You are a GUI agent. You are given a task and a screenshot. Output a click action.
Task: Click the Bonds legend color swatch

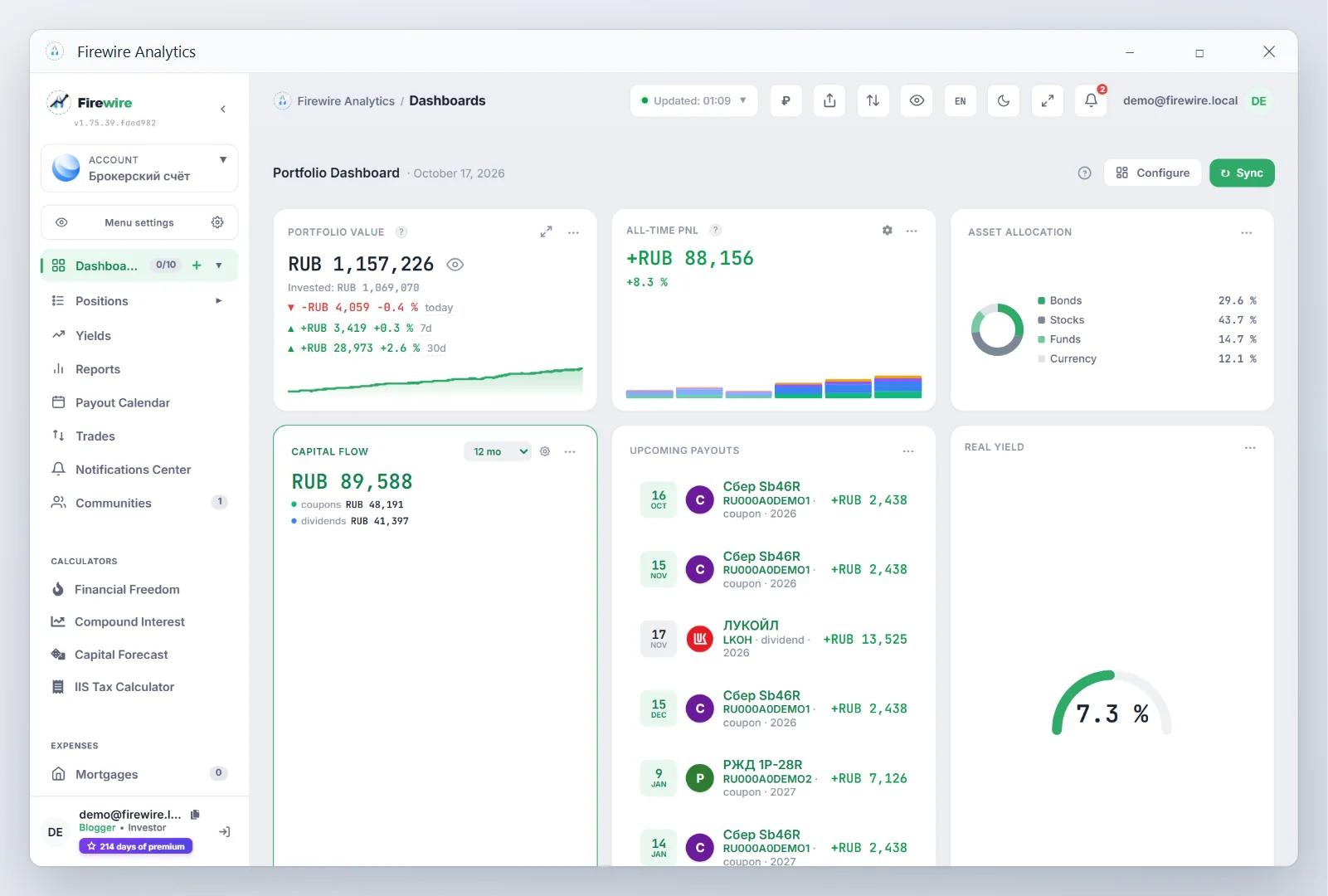pos(1041,300)
